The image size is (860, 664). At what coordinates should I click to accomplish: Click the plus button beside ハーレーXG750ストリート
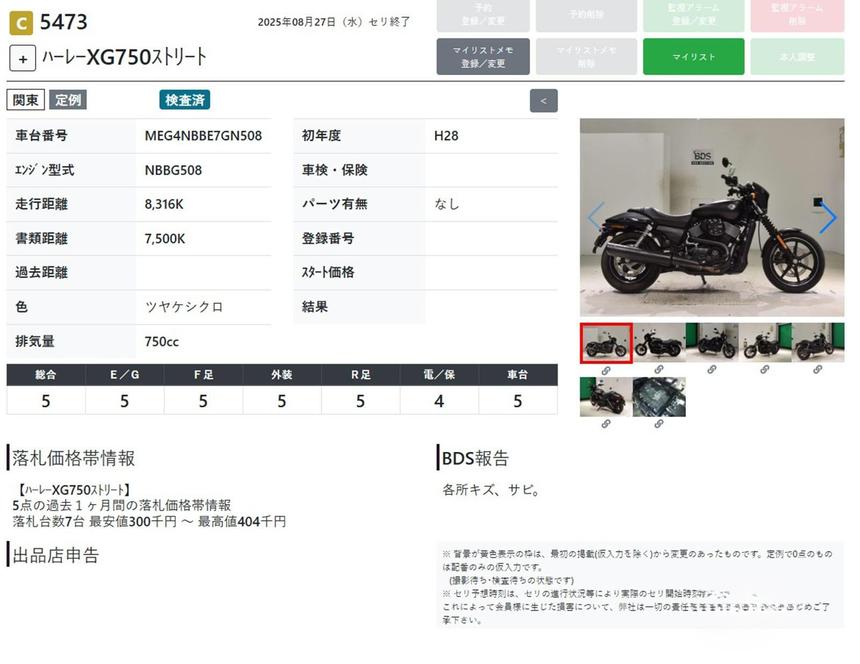(23, 58)
